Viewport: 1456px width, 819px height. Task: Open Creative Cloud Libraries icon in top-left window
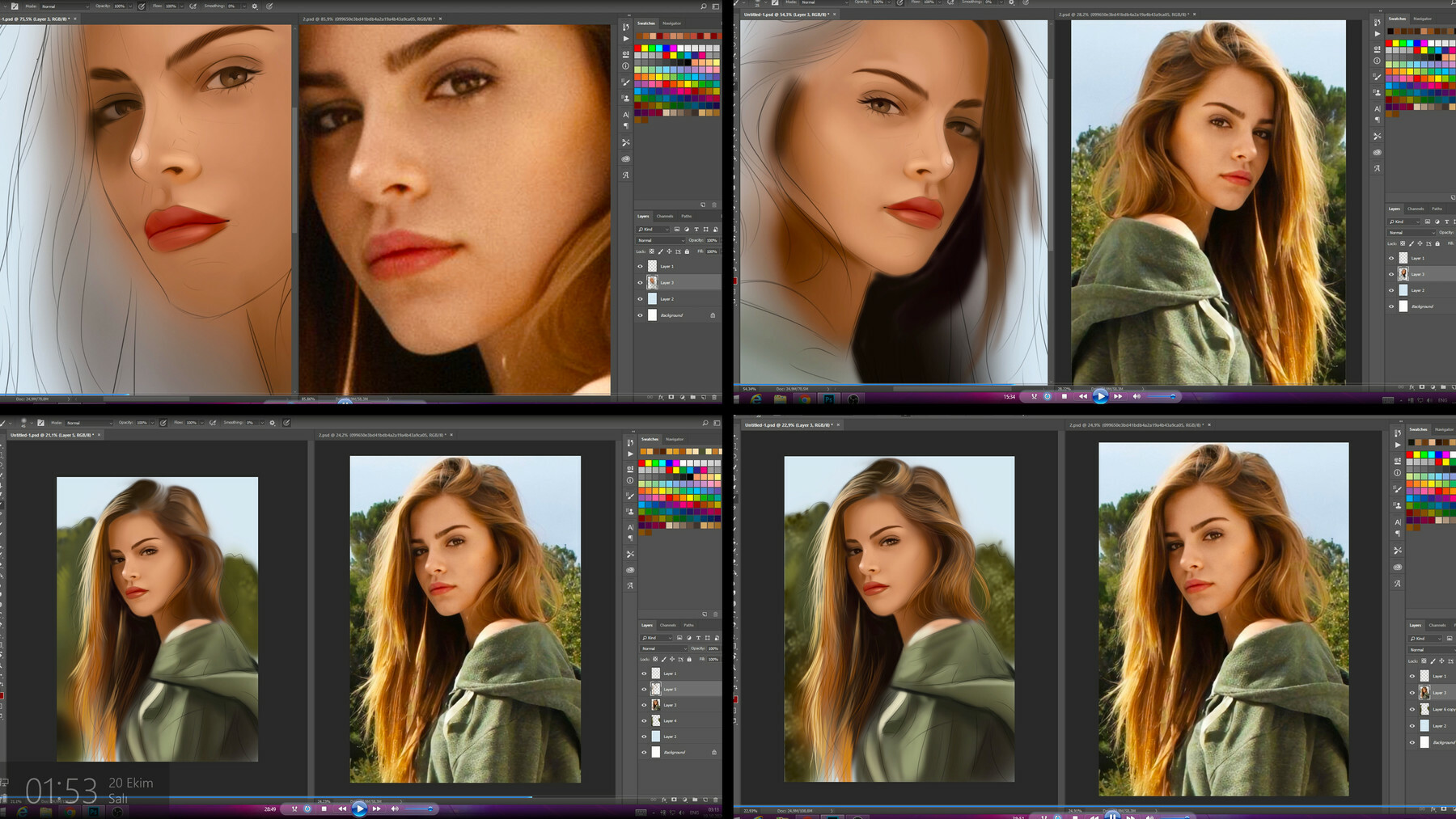(x=625, y=158)
